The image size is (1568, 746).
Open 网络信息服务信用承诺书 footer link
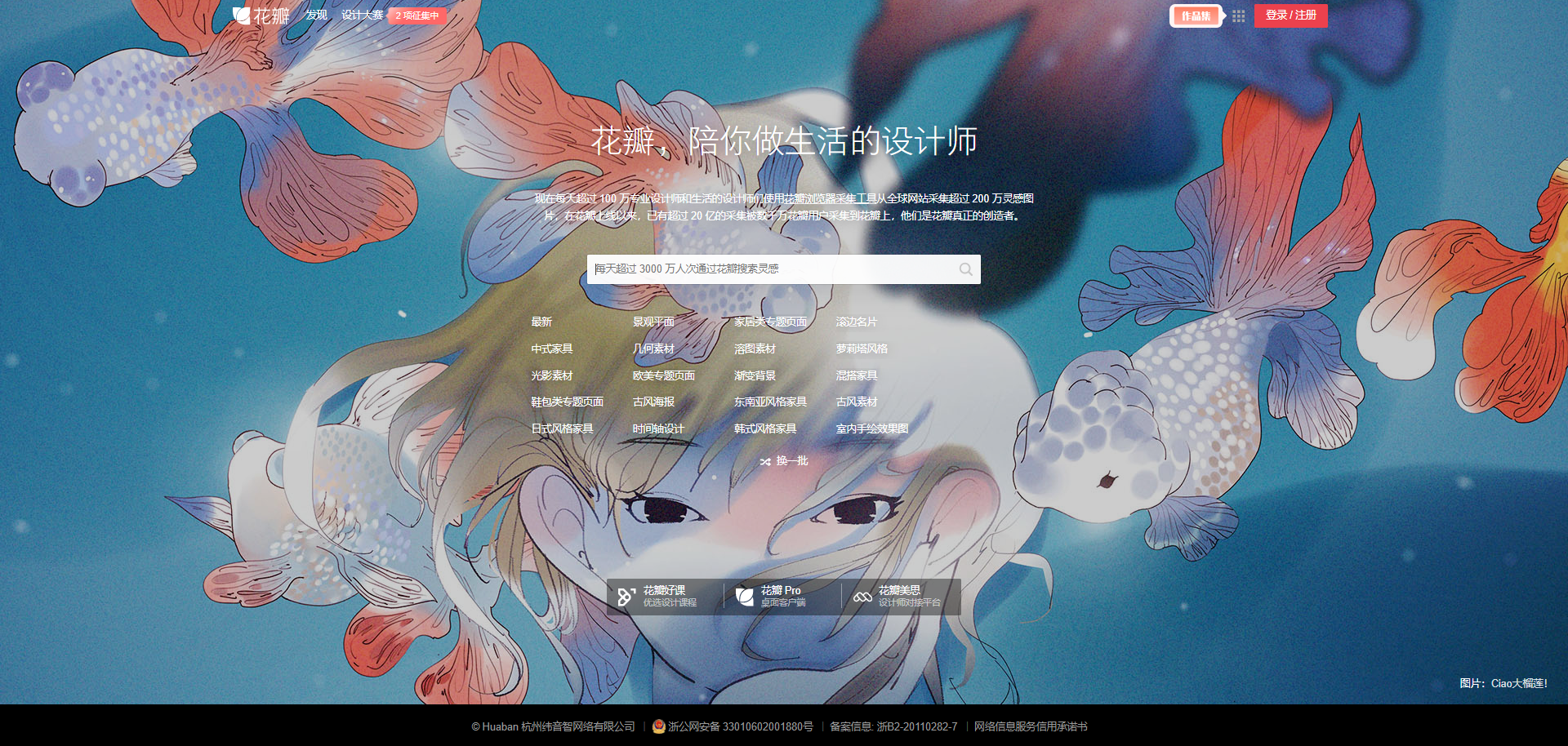(x=1031, y=727)
